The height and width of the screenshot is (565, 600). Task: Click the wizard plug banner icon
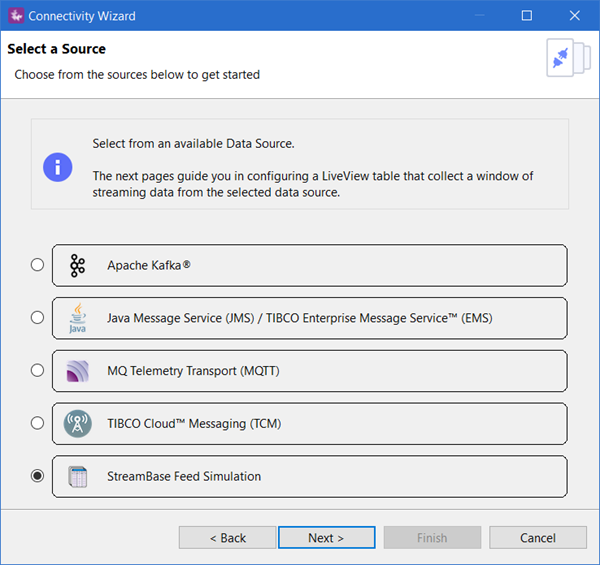tap(562, 58)
